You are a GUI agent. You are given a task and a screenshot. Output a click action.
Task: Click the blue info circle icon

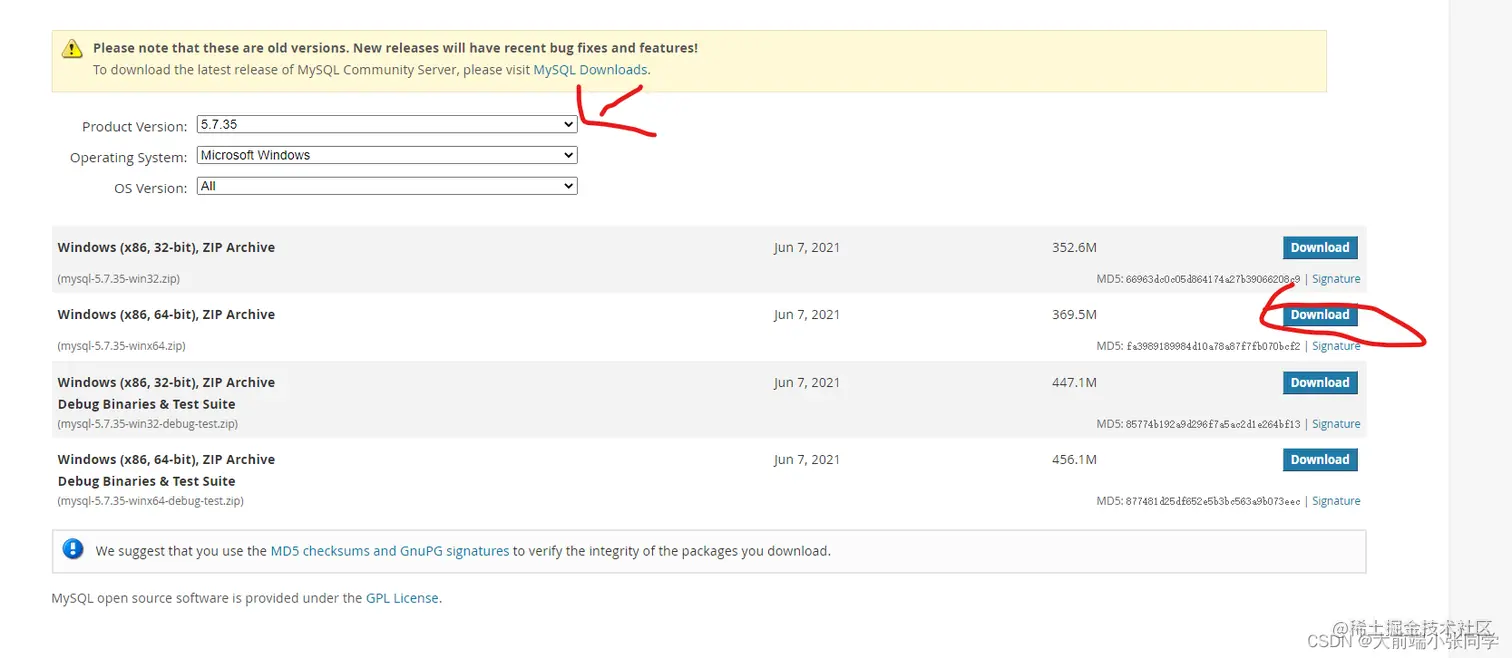[73, 549]
